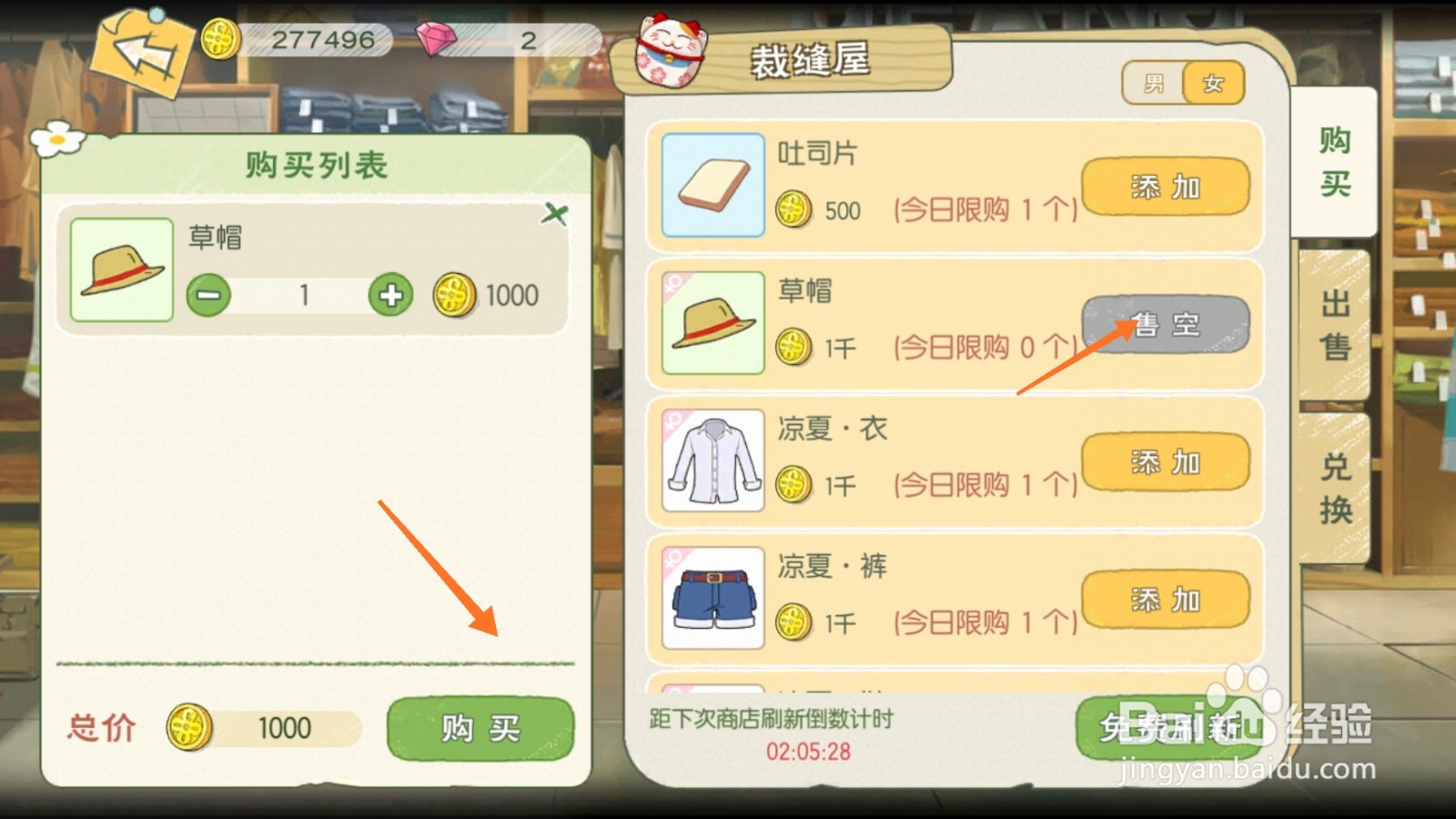
Task: Tap the gold coin balance icon
Action: coord(219,39)
